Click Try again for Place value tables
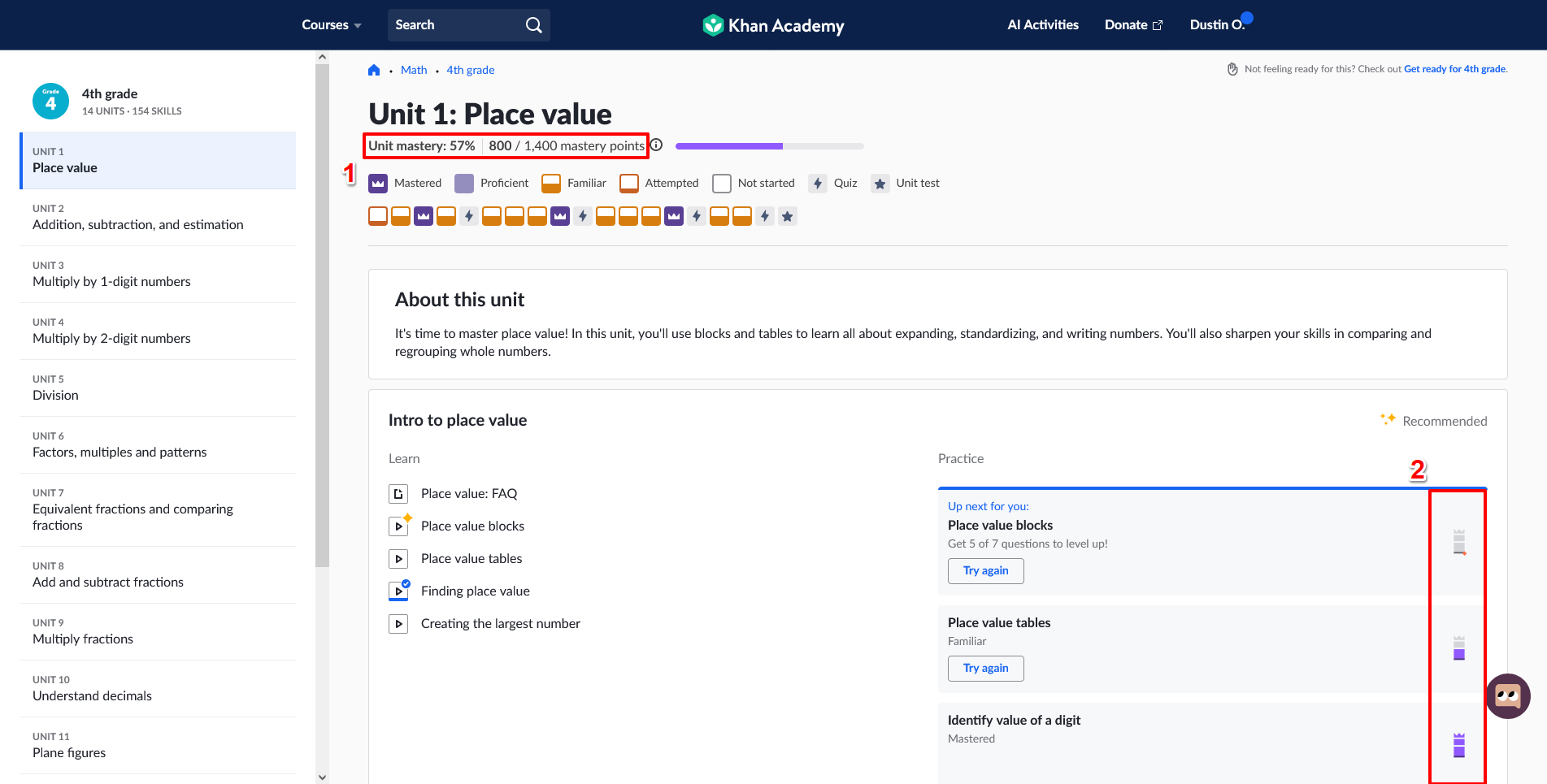Image resolution: width=1547 pixels, height=784 pixels. tap(986, 669)
